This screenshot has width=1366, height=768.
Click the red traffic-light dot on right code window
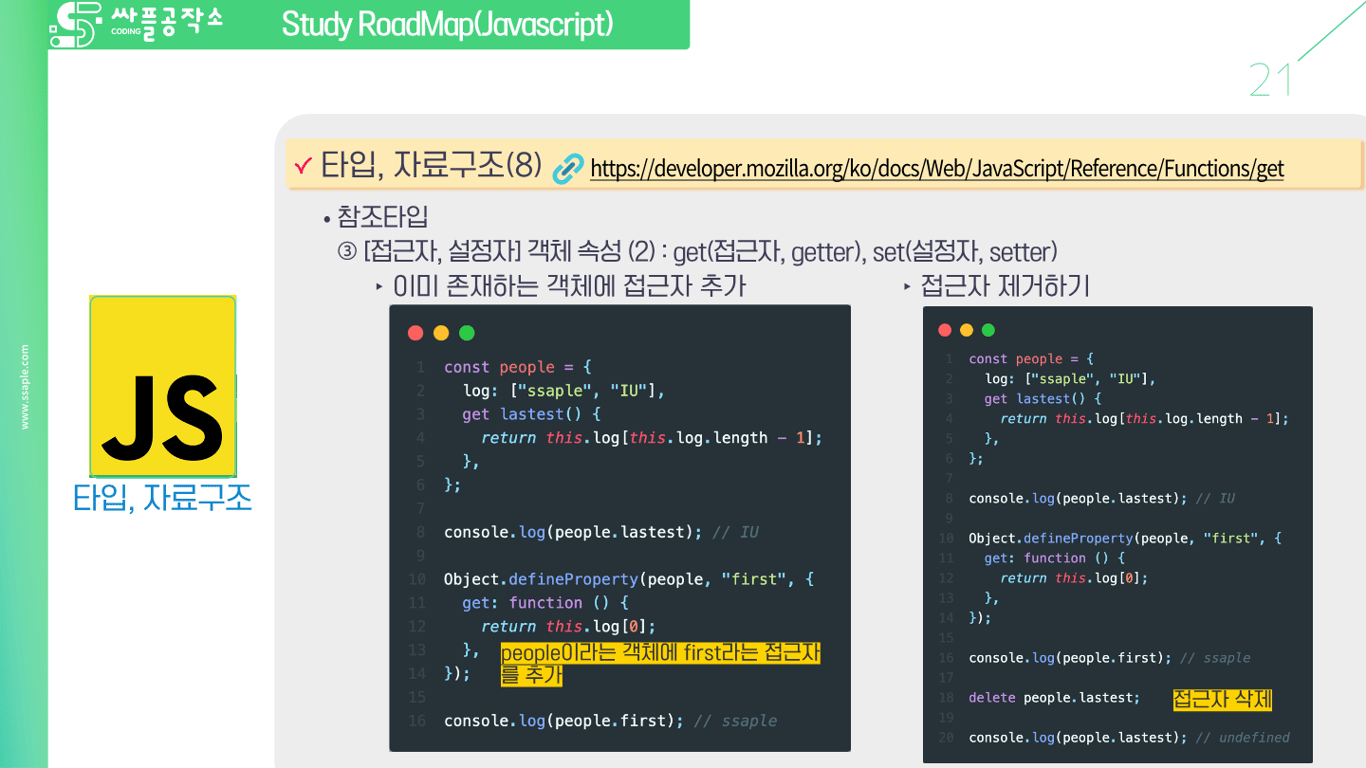(943, 328)
